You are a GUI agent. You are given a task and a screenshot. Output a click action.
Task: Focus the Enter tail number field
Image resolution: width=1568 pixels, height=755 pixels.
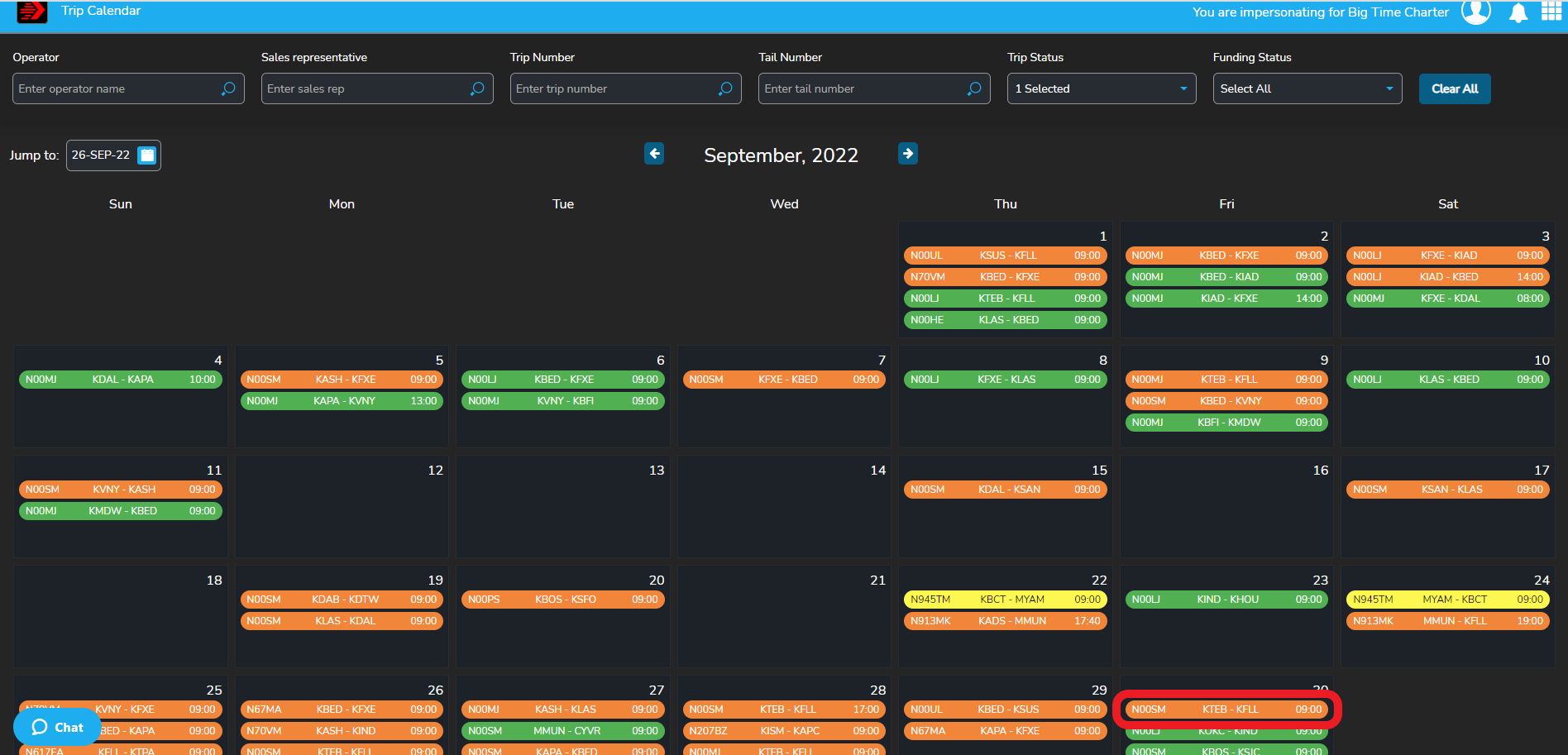point(860,88)
